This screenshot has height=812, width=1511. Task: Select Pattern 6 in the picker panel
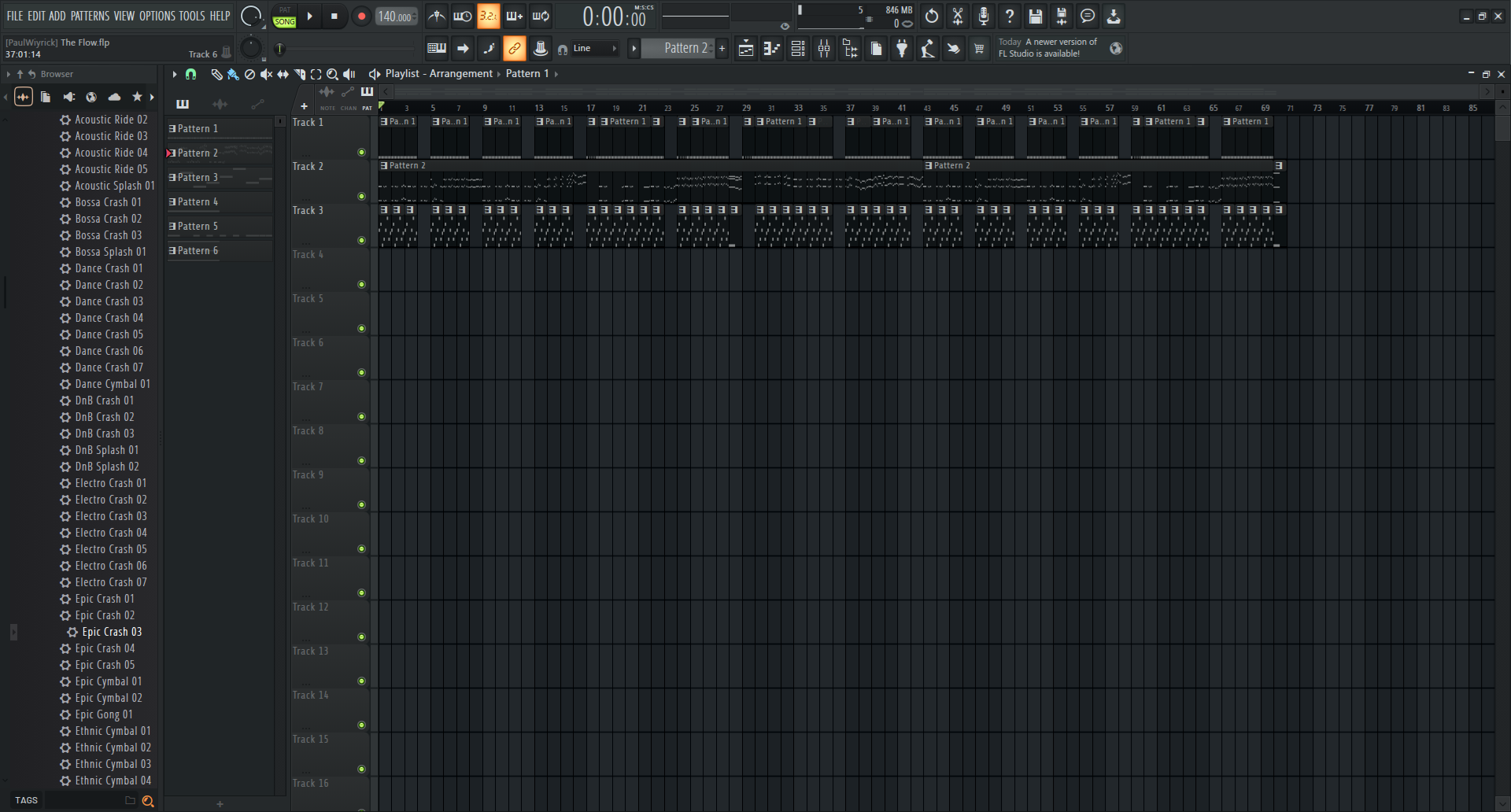click(x=220, y=250)
